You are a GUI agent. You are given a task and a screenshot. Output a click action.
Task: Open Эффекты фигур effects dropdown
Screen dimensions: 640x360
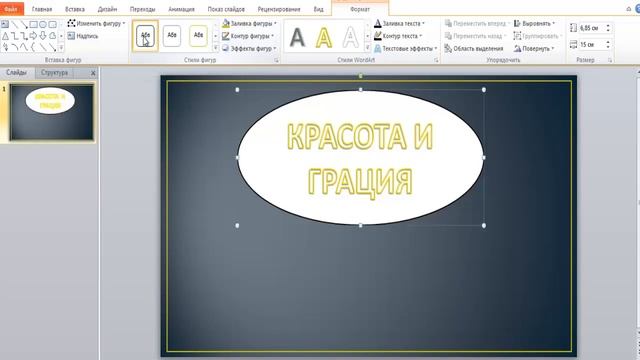[x=249, y=48]
